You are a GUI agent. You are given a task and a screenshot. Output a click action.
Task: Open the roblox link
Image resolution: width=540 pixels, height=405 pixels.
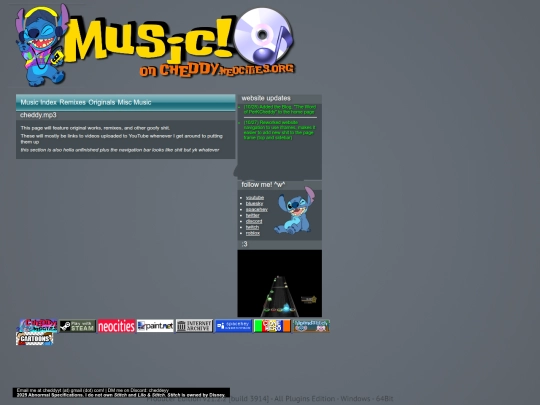(x=253, y=233)
